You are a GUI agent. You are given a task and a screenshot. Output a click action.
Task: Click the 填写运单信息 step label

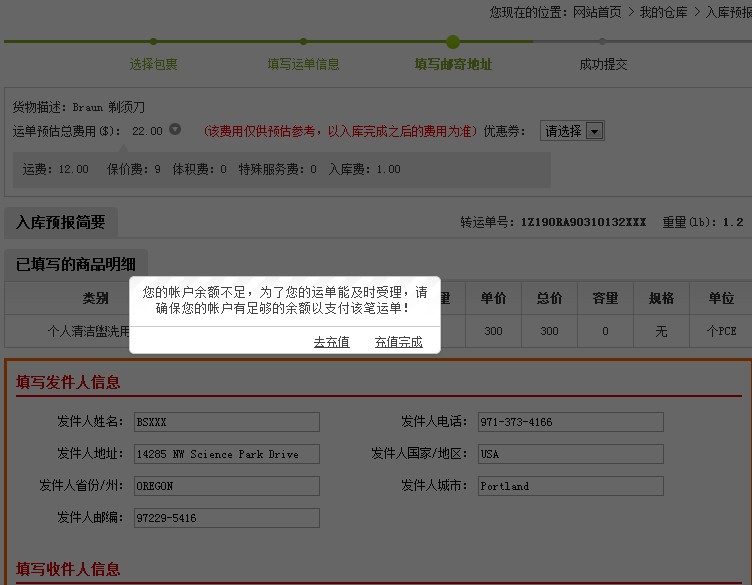pyautogui.click(x=303, y=64)
